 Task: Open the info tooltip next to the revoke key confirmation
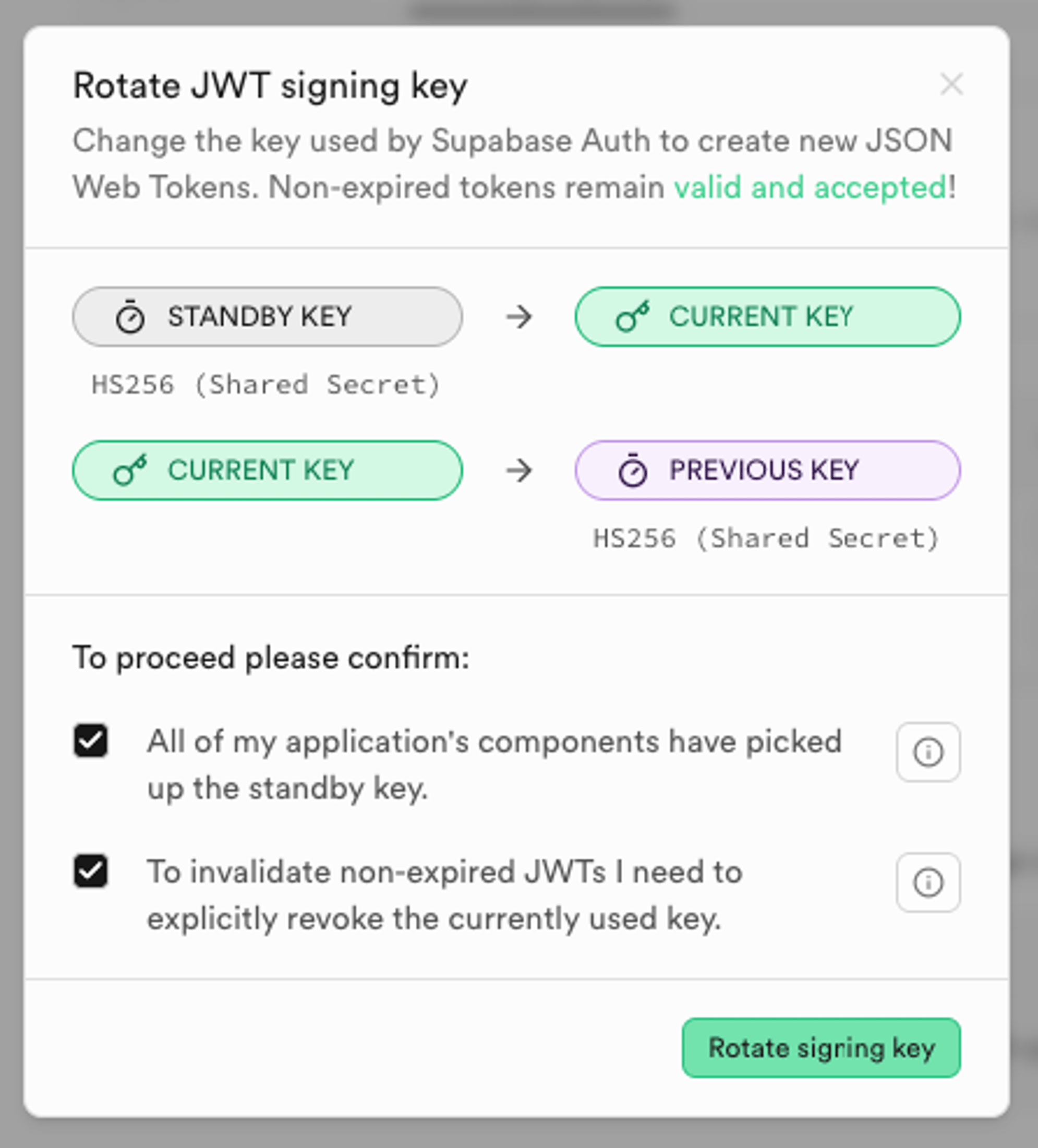click(x=929, y=882)
